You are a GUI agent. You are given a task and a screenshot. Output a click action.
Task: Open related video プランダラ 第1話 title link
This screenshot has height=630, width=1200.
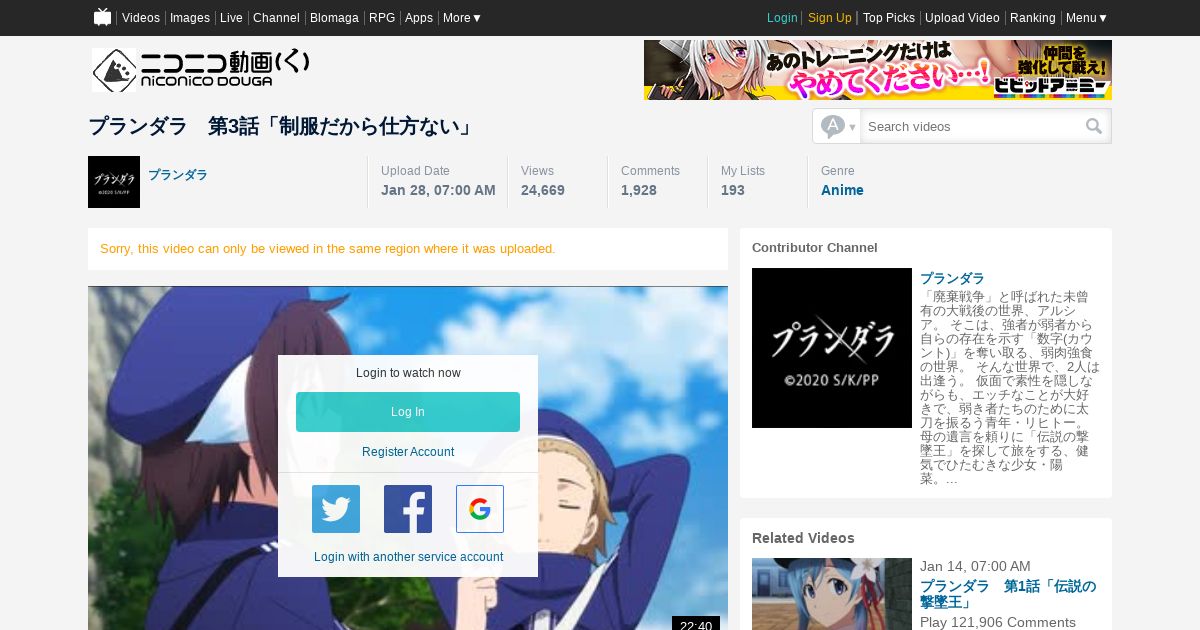pos(1008,594)
